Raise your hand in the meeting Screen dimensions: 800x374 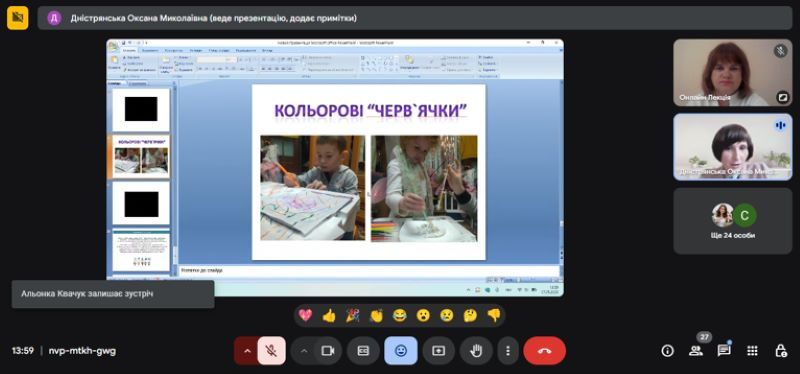coord(476,351)
